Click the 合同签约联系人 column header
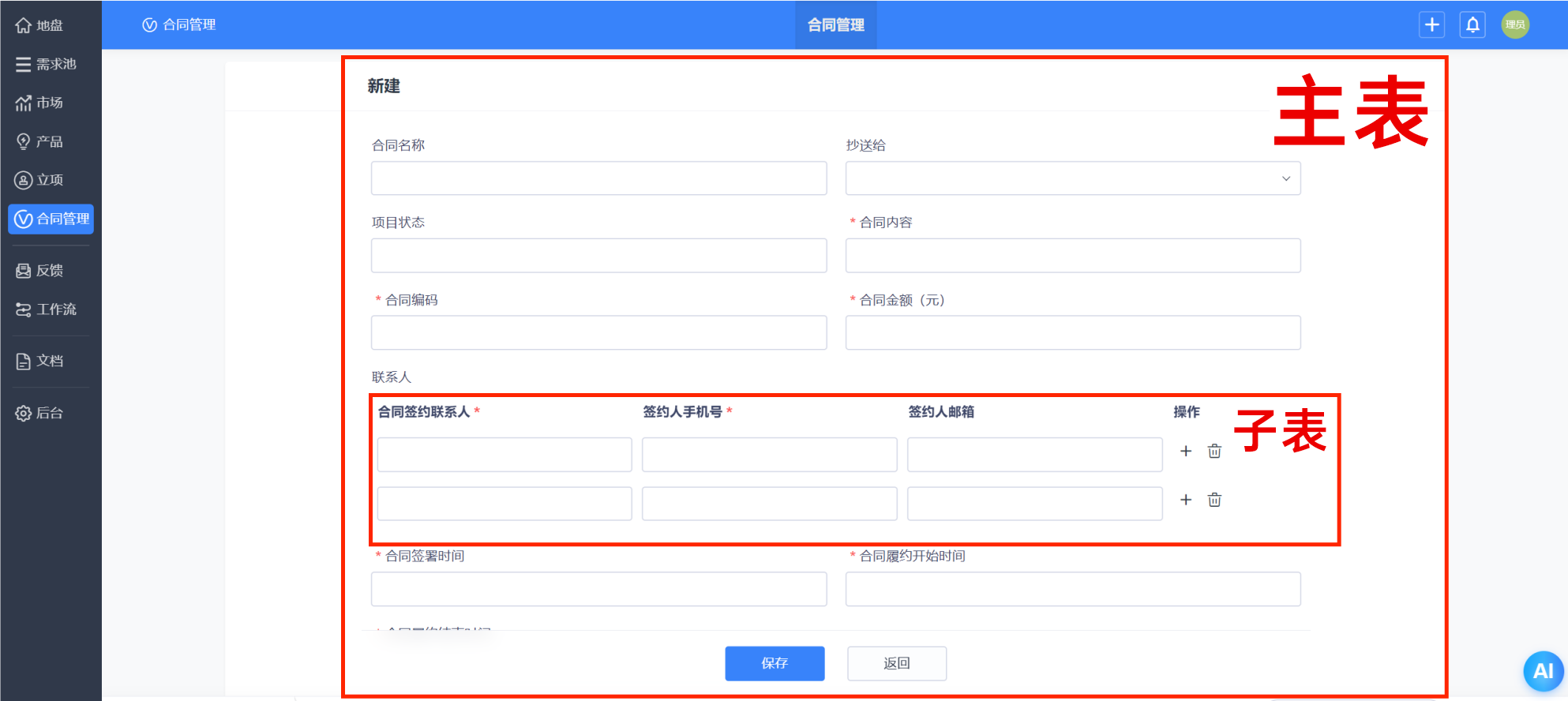Screen dimensions: 1568x701 pyautogui.click(x=424, y=412)
